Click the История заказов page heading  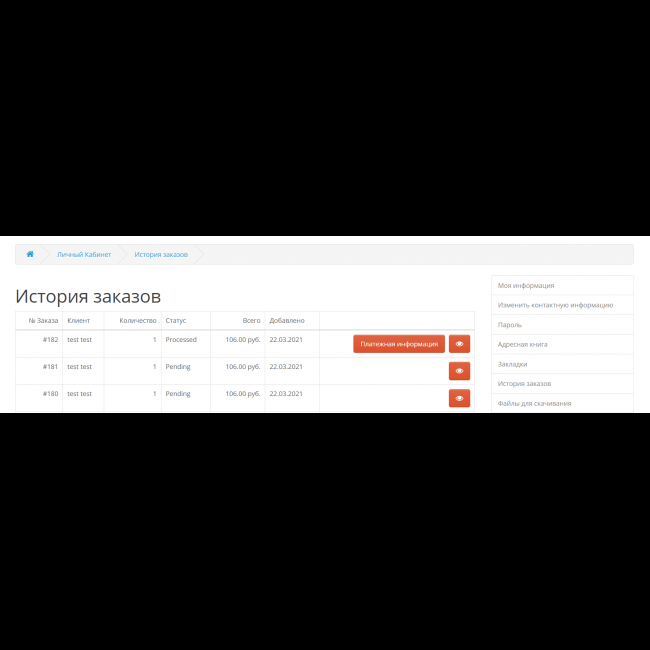tap(88, 296)
